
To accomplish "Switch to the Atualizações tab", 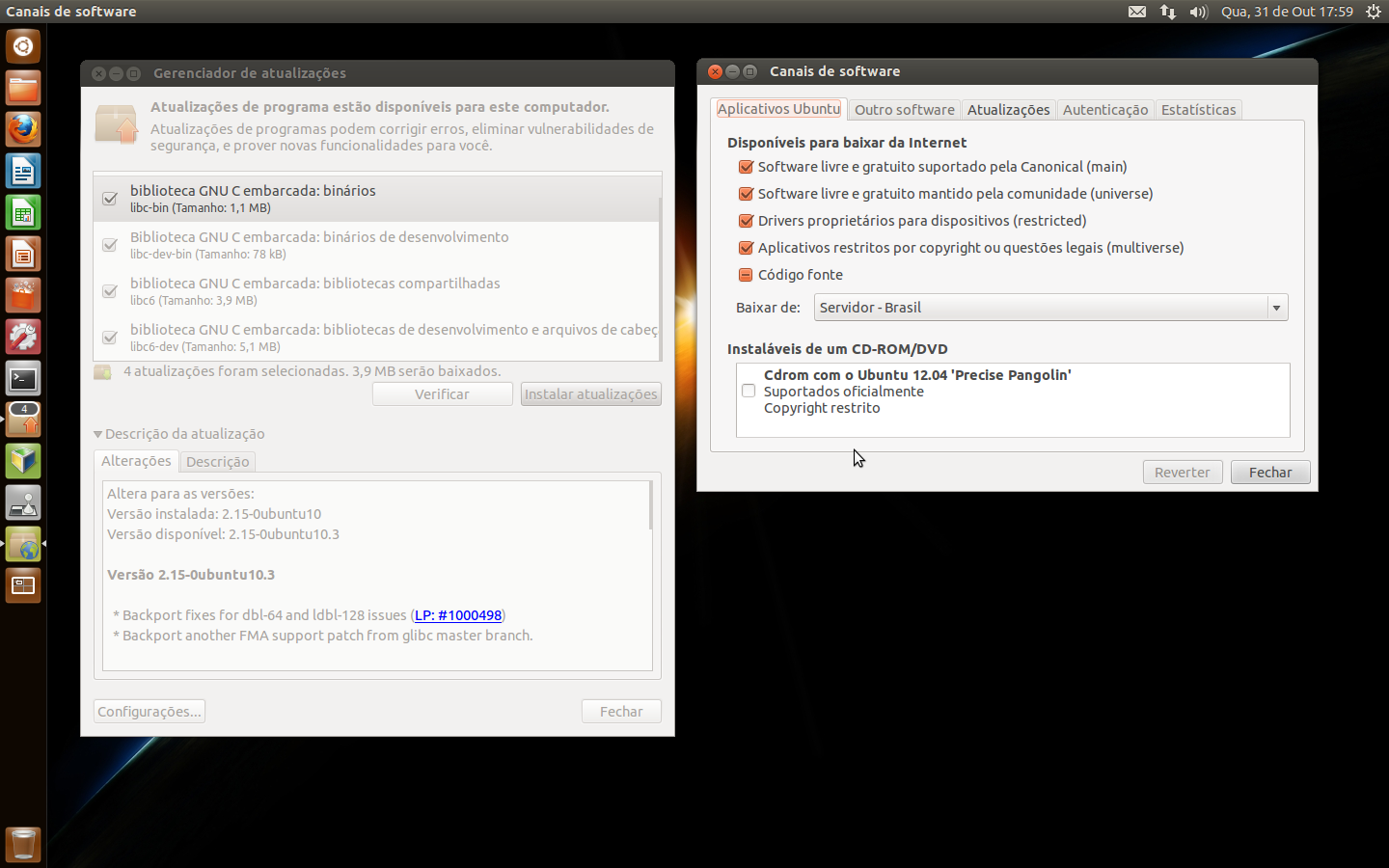I will 1008,110.
